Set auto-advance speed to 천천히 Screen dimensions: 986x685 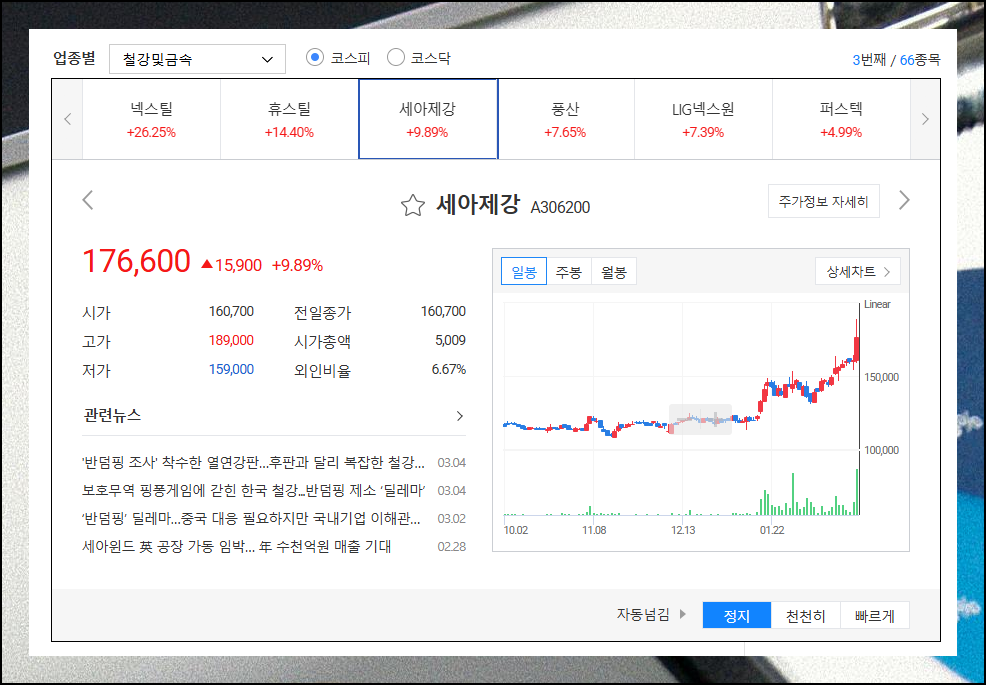coord(806,615)
